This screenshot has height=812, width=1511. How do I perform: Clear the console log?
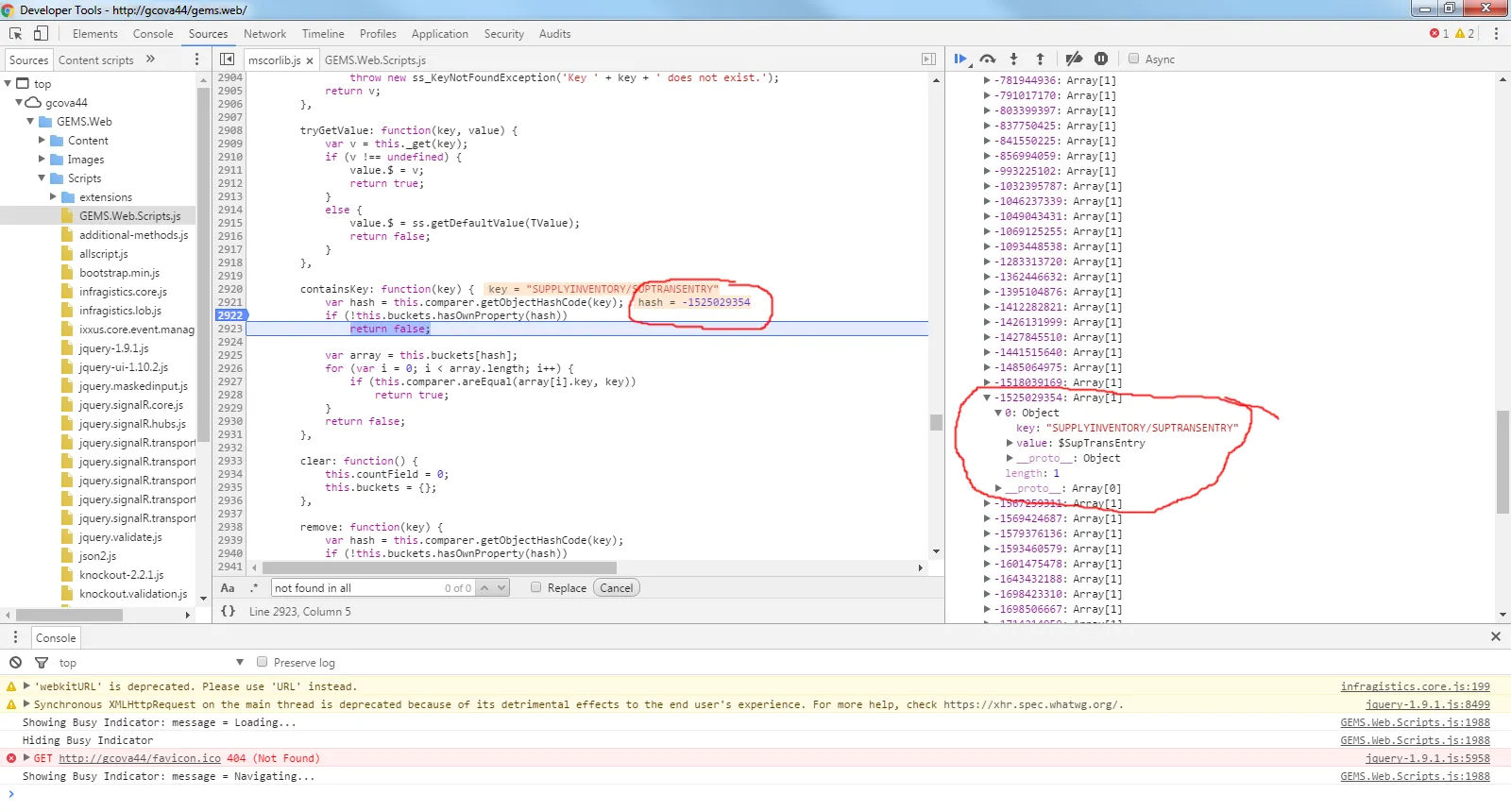click(15, 663)
